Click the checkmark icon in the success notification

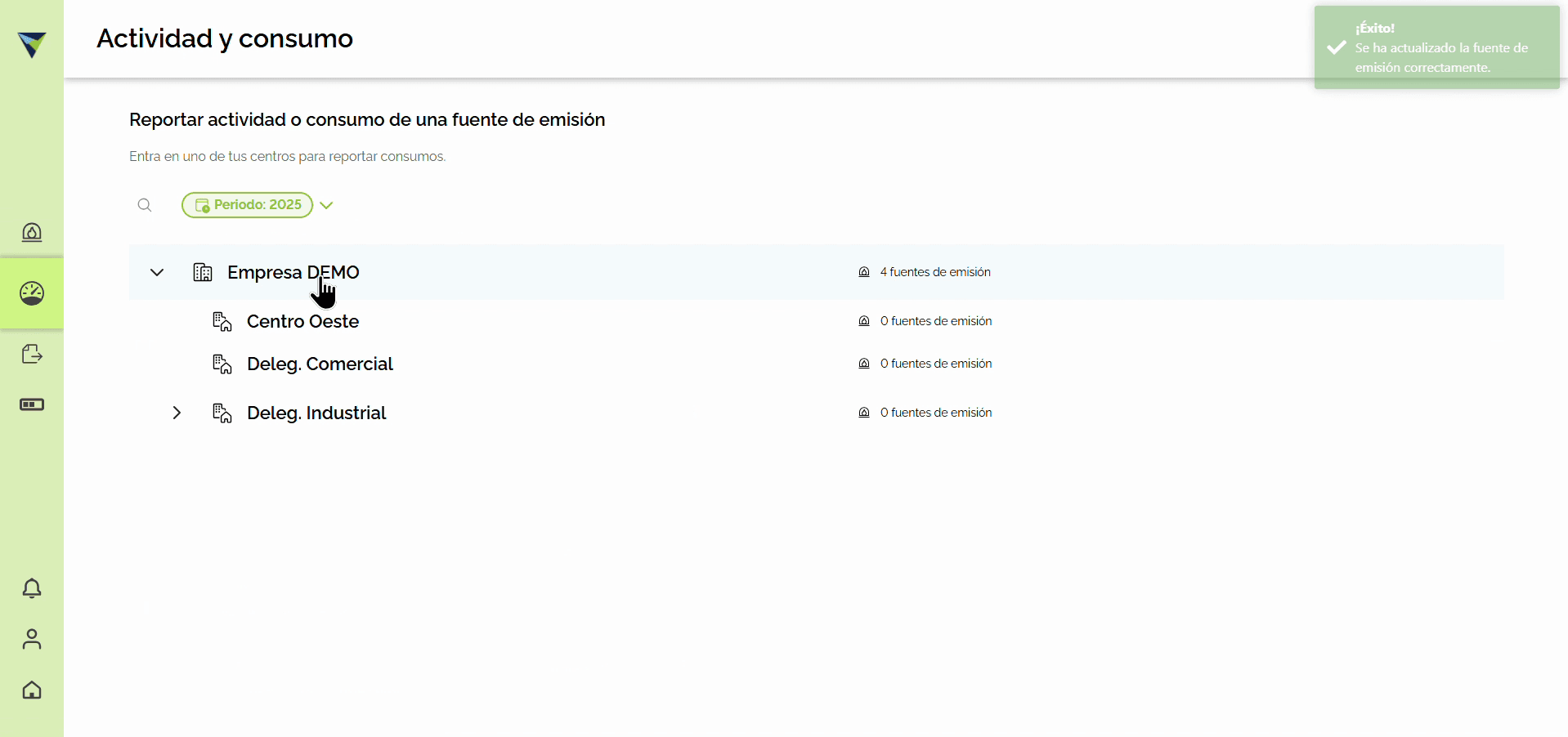click(x=1337, y=47)
